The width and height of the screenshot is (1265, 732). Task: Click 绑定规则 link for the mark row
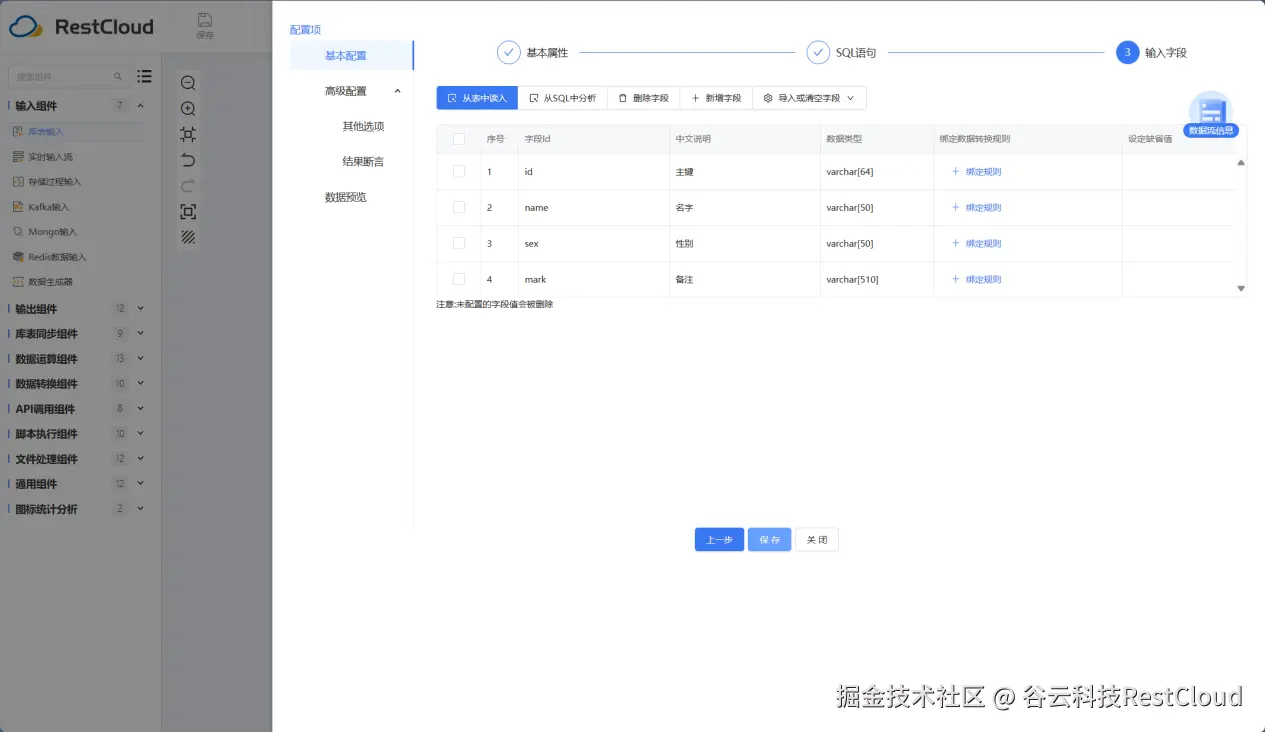pyautogui.click(x=976, y=280)
